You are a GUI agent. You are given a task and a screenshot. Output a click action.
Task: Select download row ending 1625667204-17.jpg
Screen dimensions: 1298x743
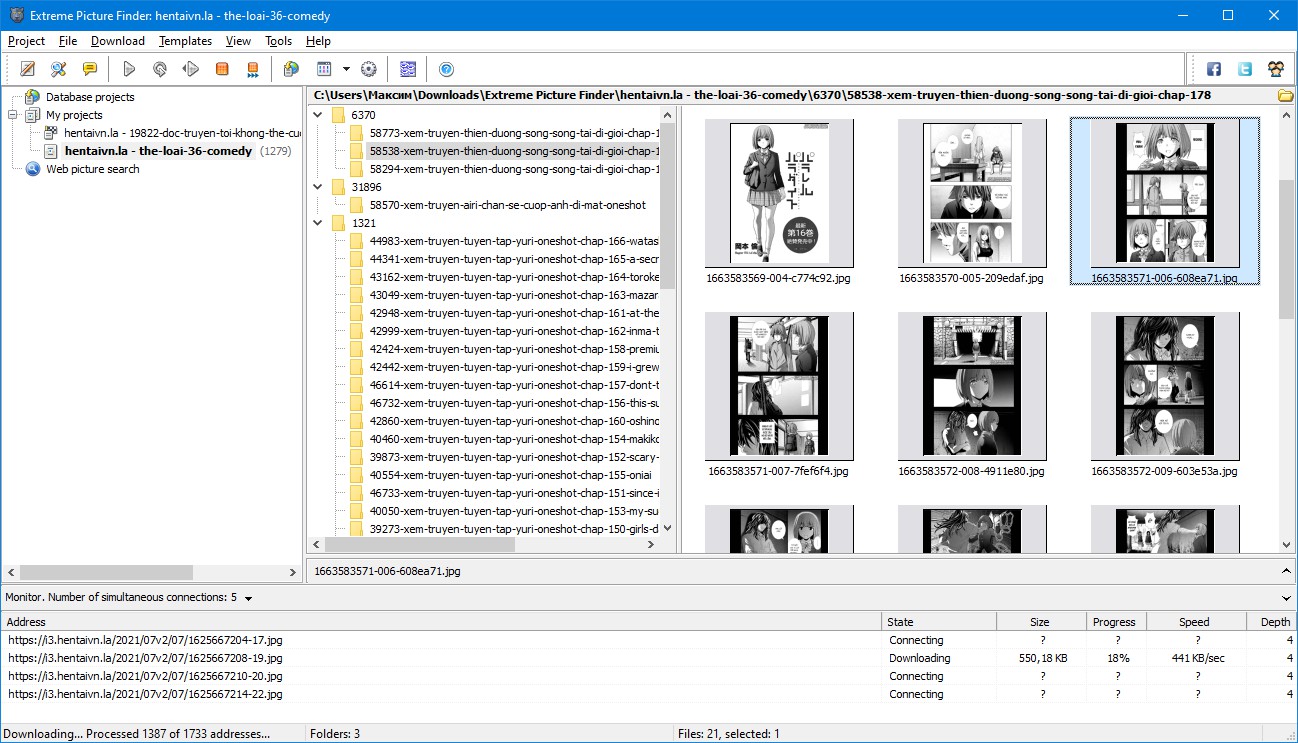(649, 640)
